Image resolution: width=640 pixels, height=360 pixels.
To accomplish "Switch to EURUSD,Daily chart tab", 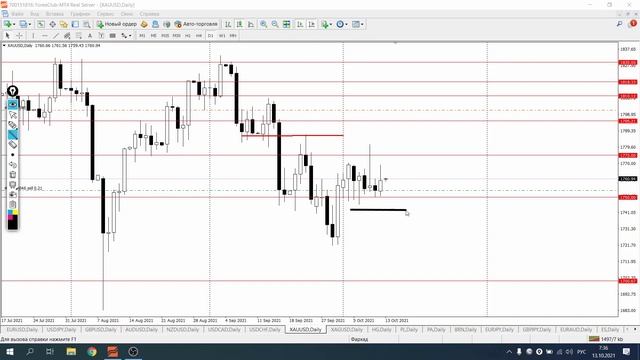I will [22, 329].
